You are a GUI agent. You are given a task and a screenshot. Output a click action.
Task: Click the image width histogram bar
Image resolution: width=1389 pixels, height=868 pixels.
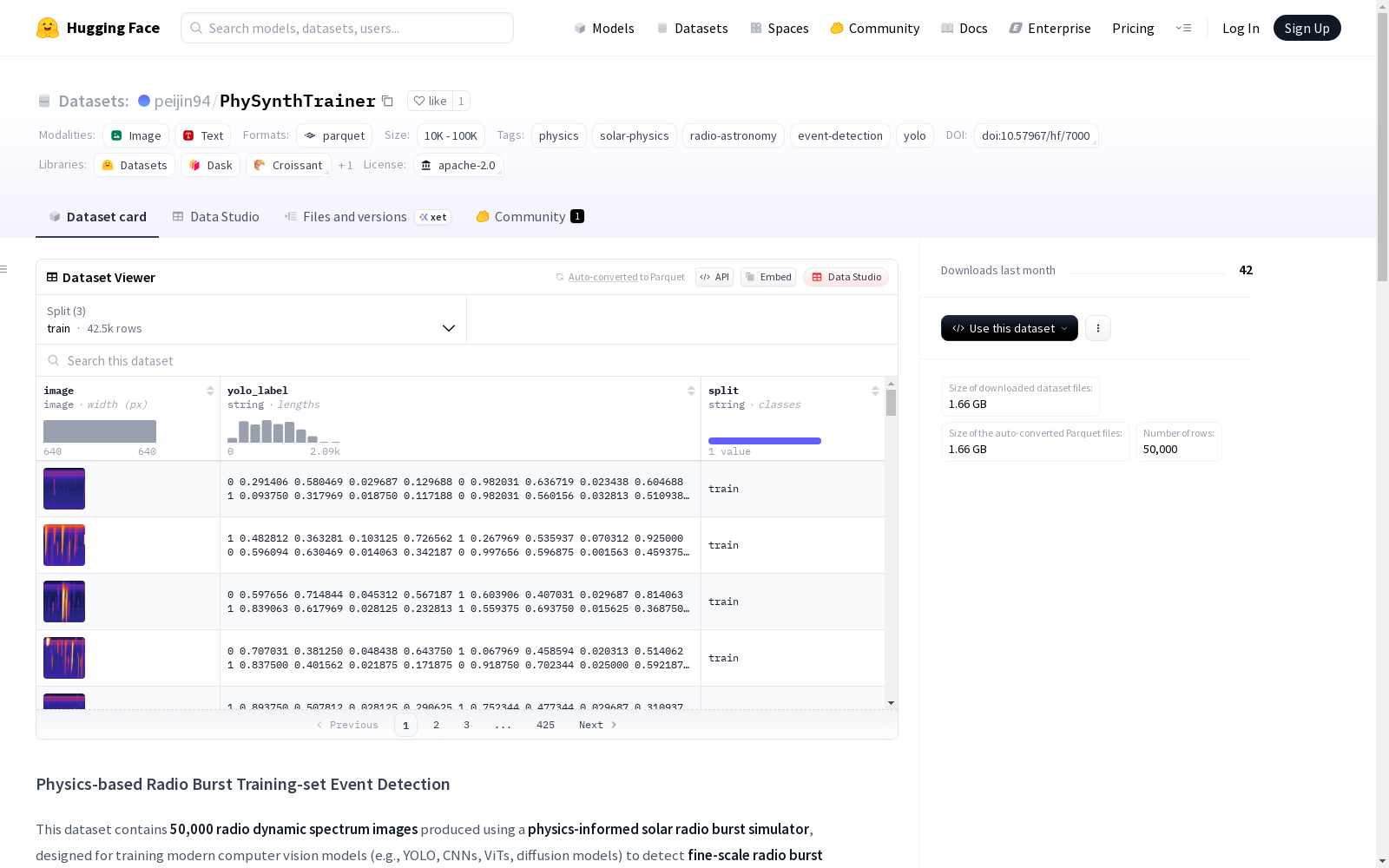[x=100, y=431]
